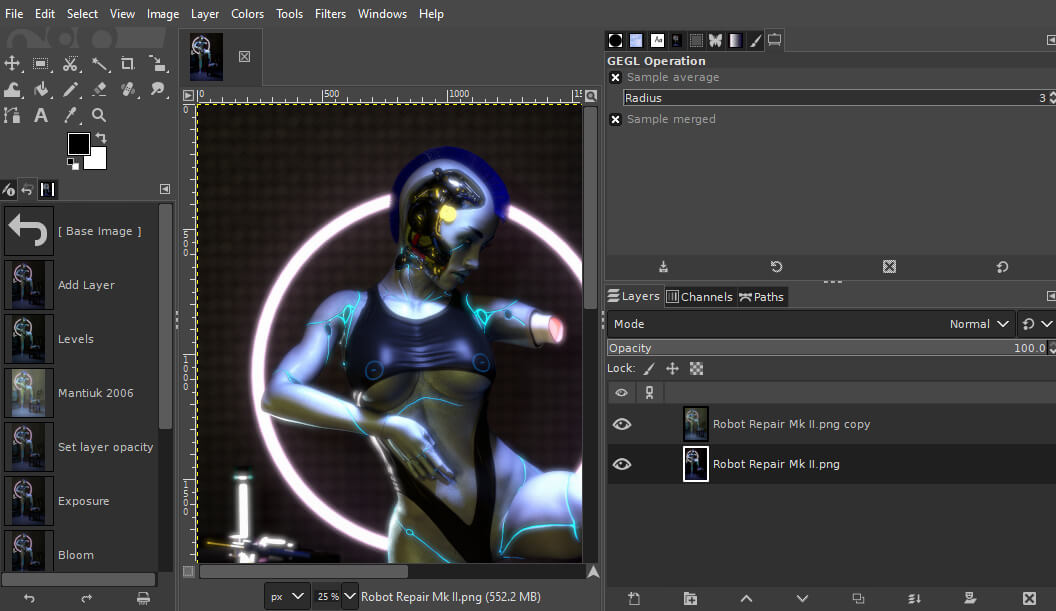The image size is (1056, 611).
Task: Select the Heal tool
Action: 128,90
